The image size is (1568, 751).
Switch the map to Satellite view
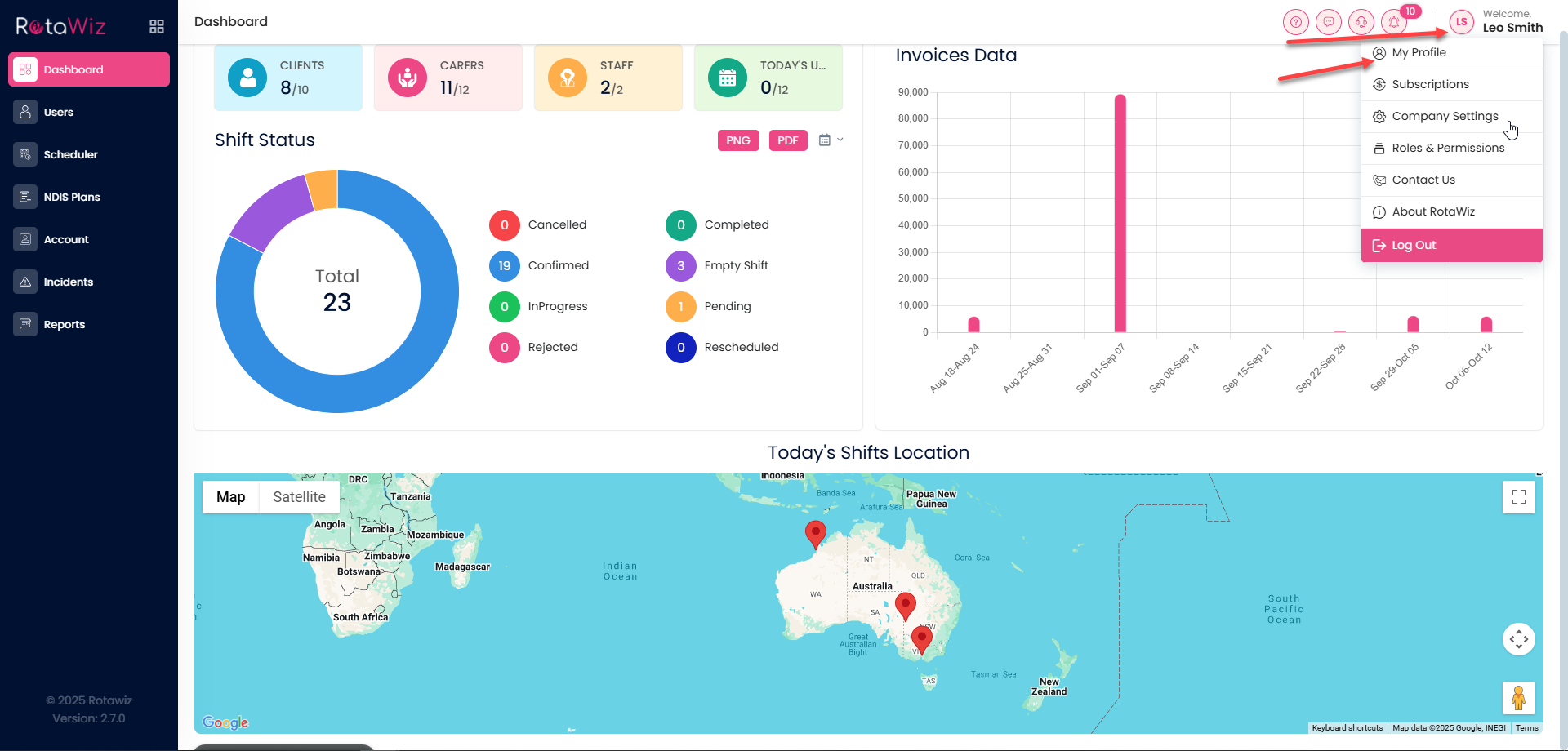point(299,497)
